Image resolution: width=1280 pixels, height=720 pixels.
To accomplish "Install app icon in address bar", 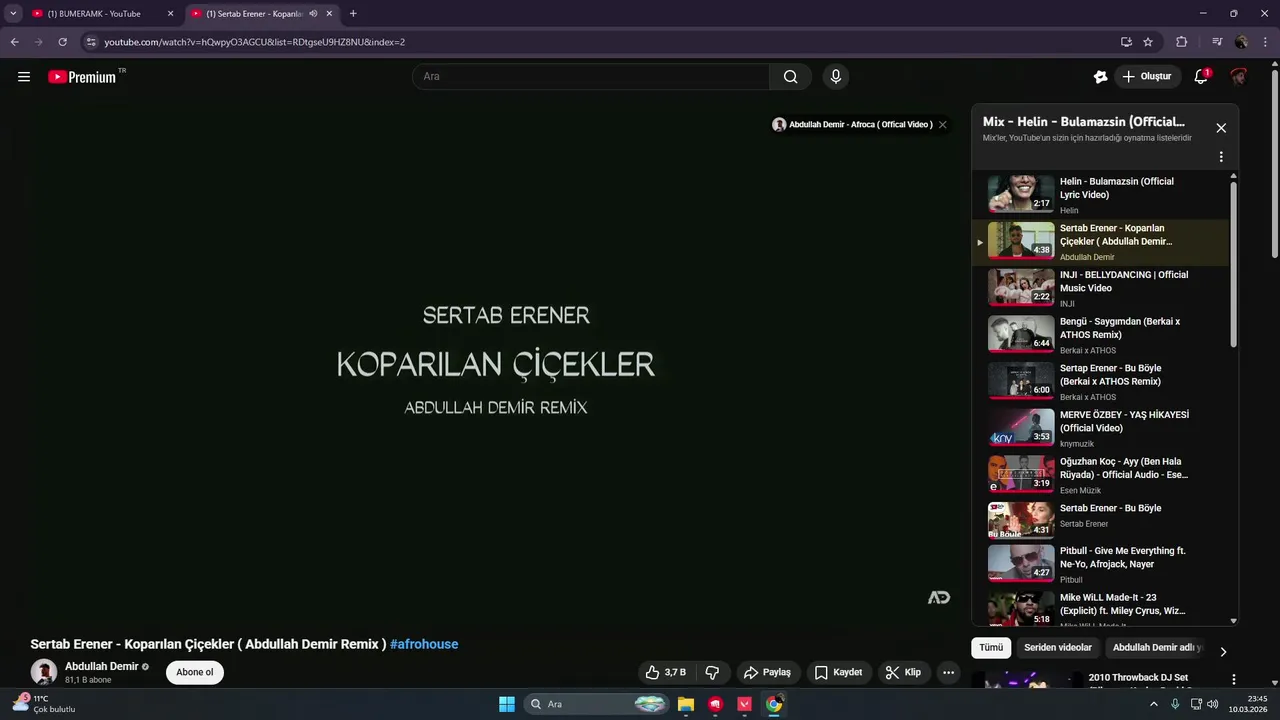I will [x=1126, y=42].
